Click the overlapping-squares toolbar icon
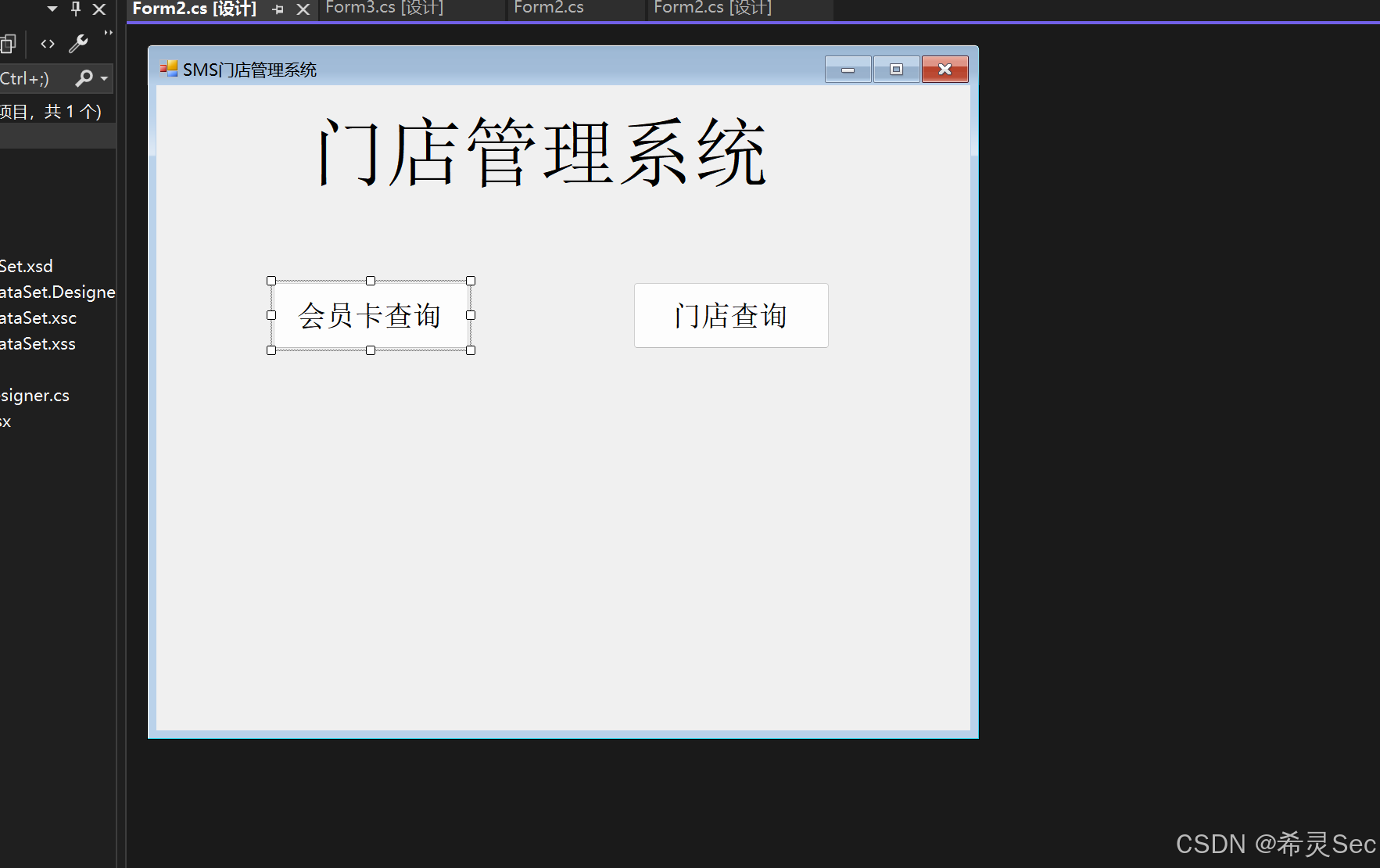Screen dimensions: 1380x868 pos(8,44)
